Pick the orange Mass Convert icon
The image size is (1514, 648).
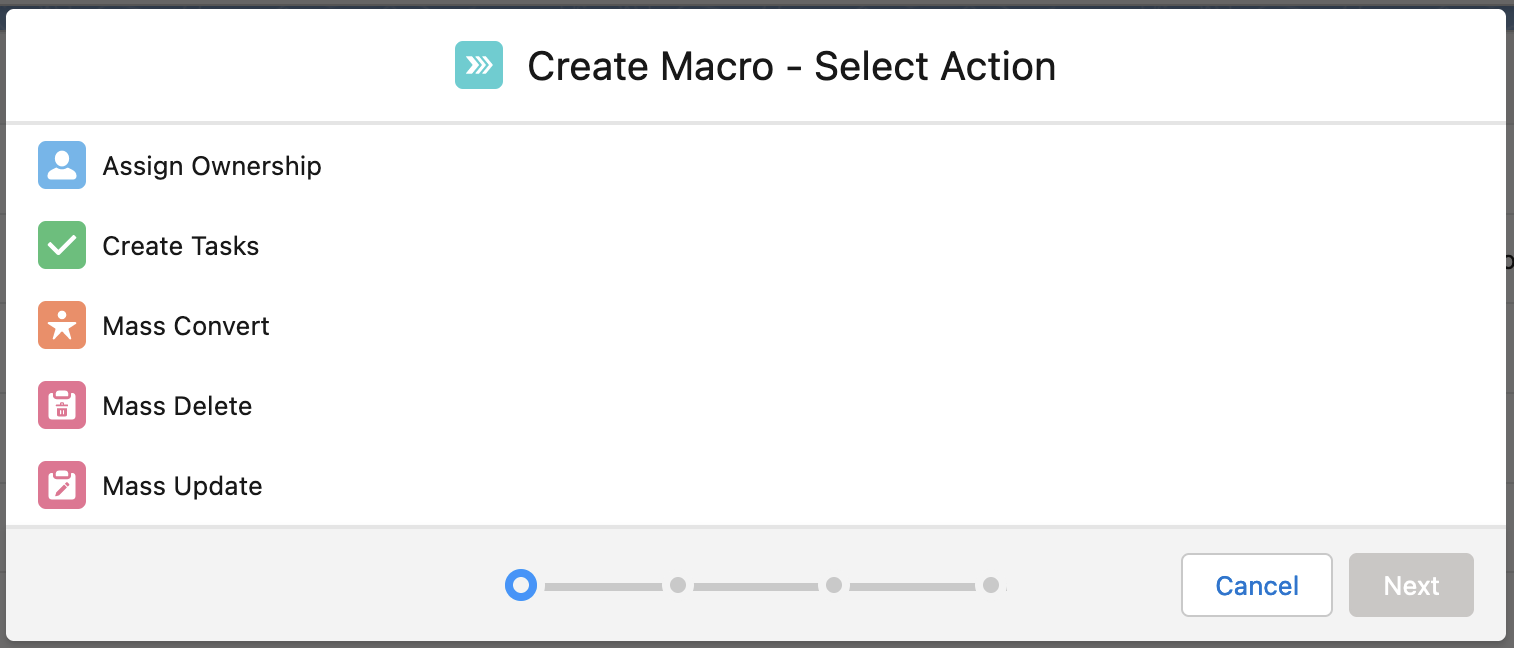tap(62, 325)
